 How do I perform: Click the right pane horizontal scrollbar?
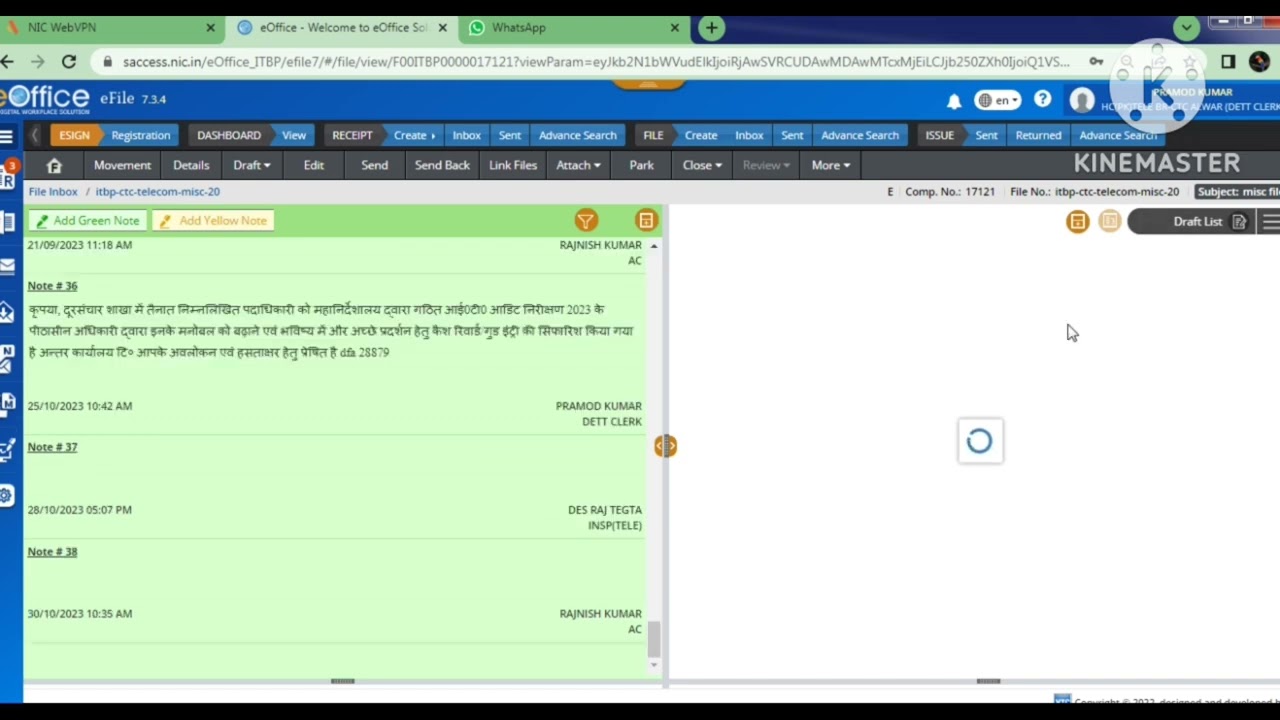pos(988,682)
